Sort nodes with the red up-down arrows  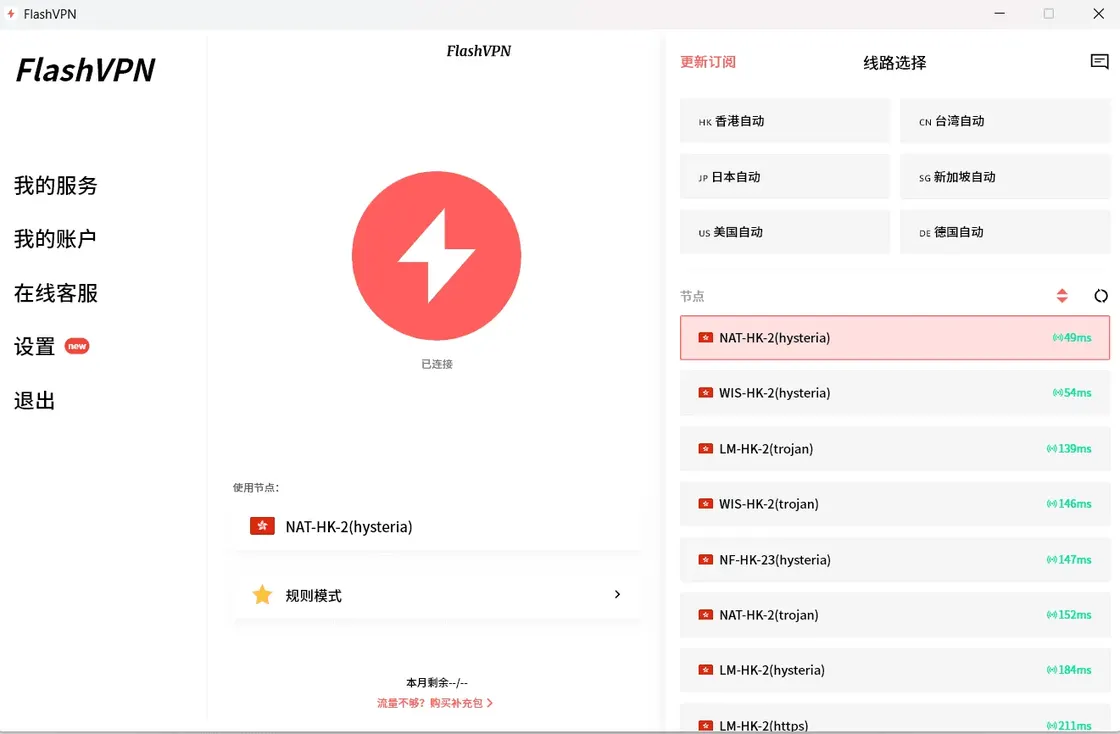[x=1062, y=296]
